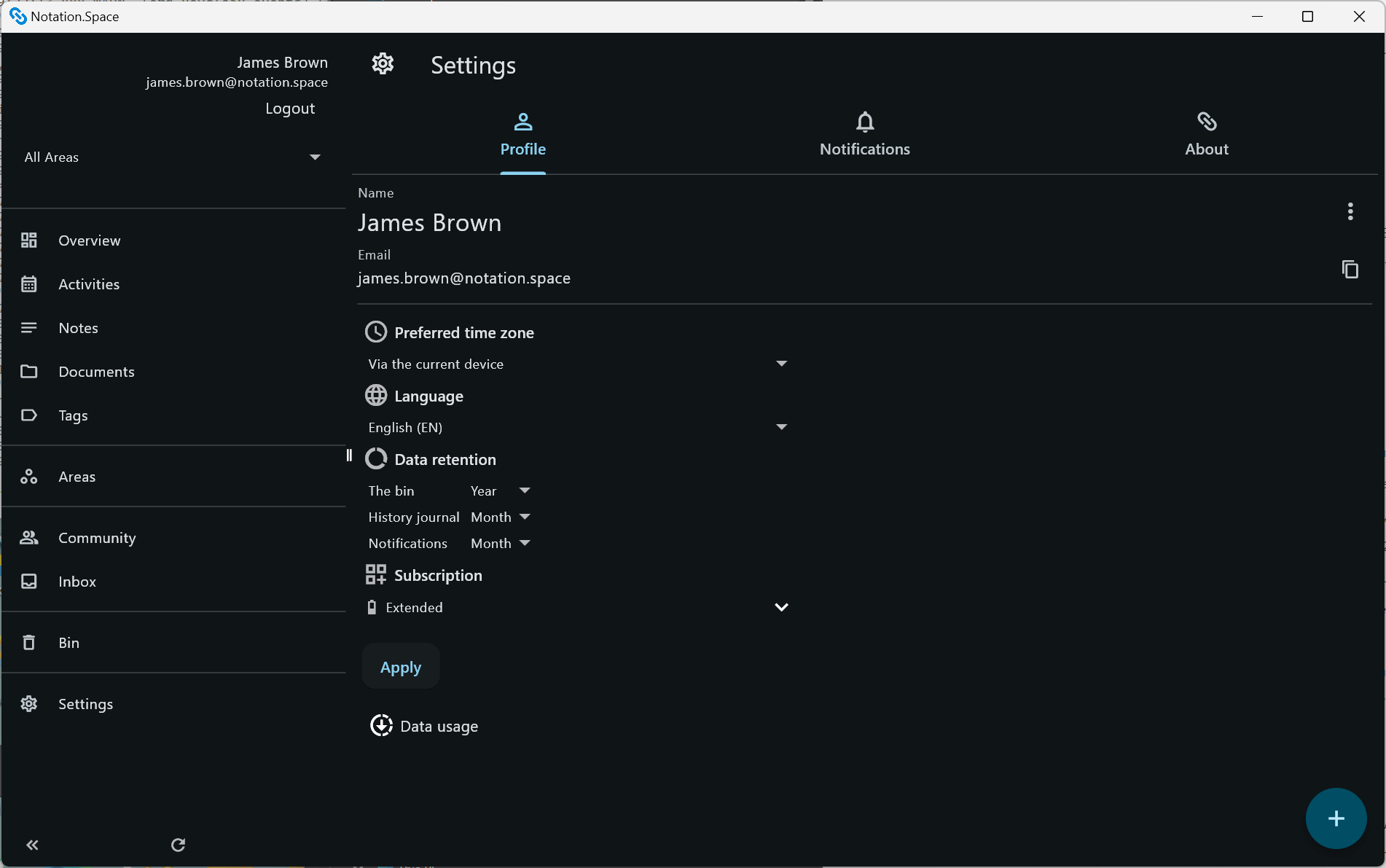Screen dimensions: 1386x868
Task: Open the three-dot menu beside James Brown
Action: click(x=1350, y=211)
